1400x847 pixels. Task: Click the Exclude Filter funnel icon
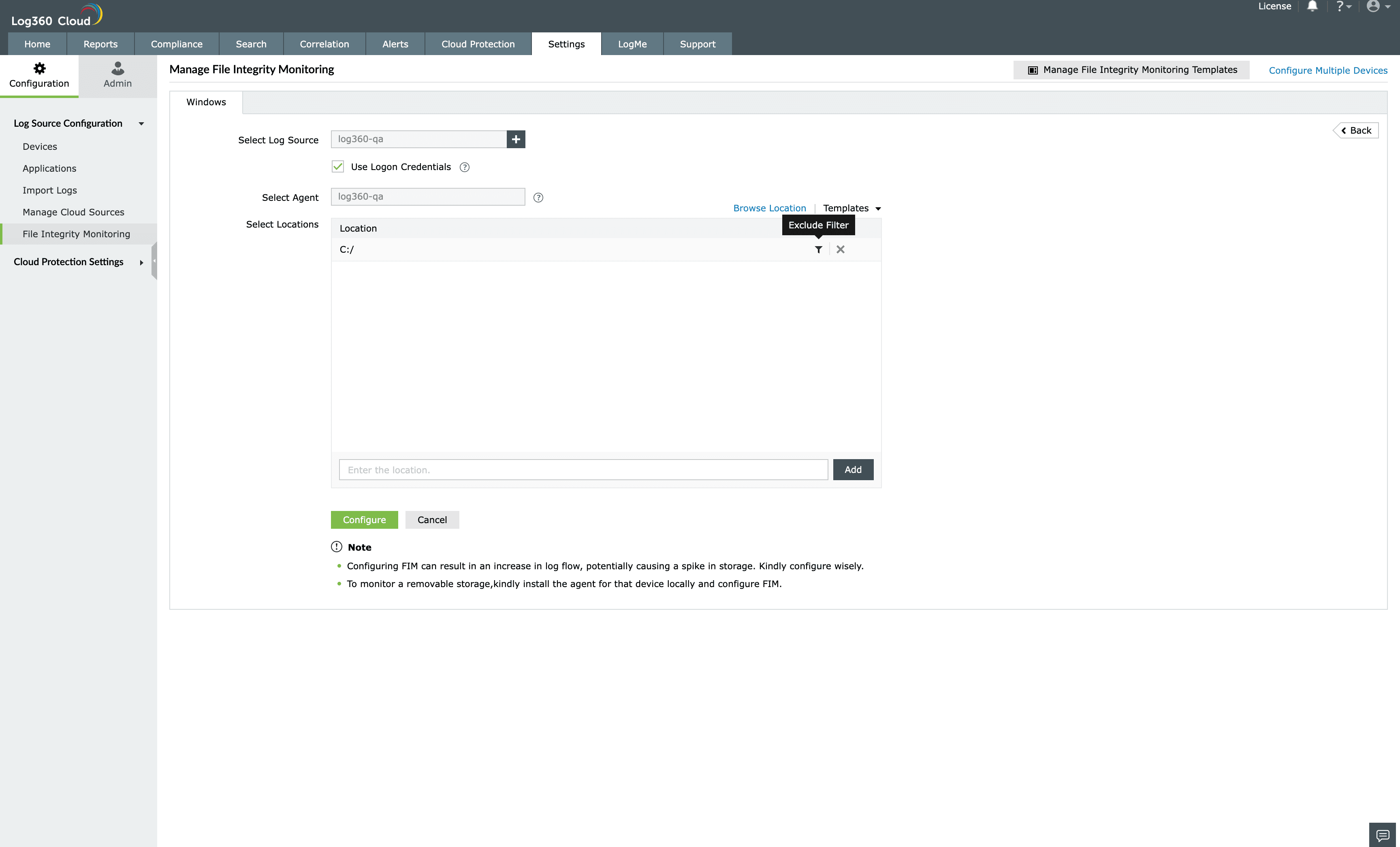[x=818, y=249]
